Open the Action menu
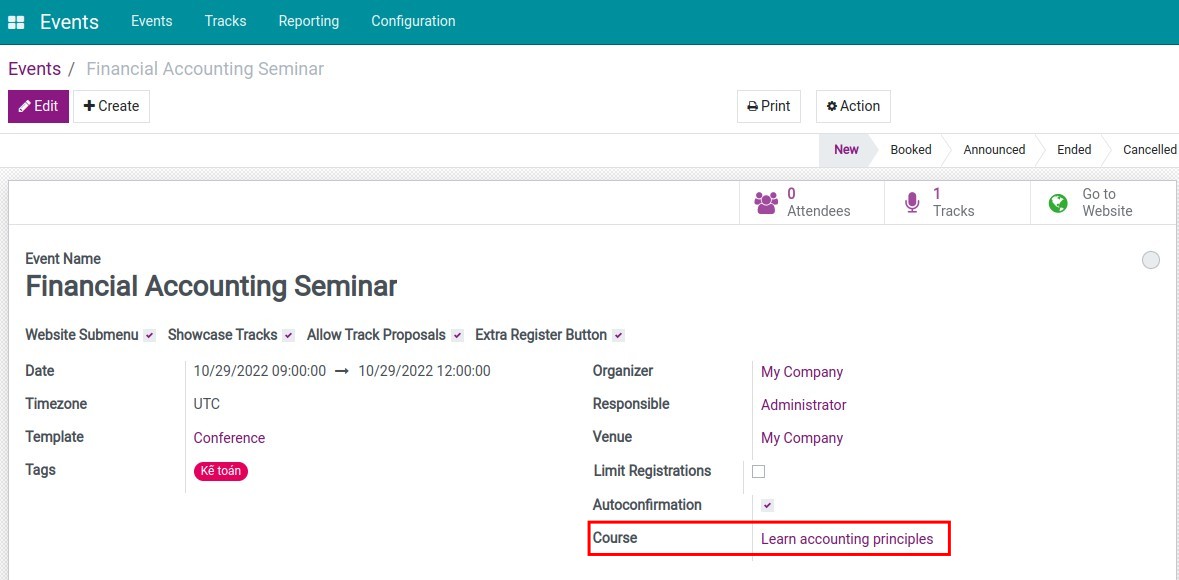The image size is (1179, 580). coord(852,106)
